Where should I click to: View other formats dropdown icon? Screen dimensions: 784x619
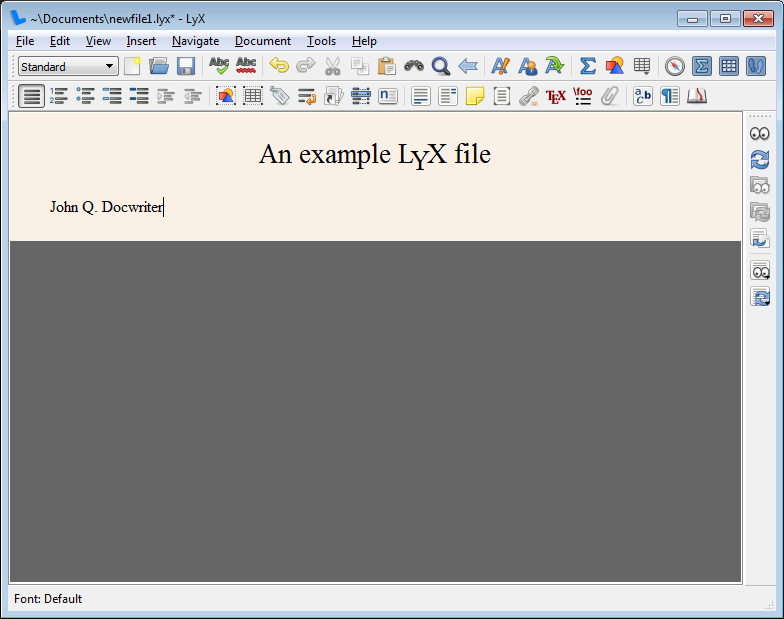tap(760, 270)
